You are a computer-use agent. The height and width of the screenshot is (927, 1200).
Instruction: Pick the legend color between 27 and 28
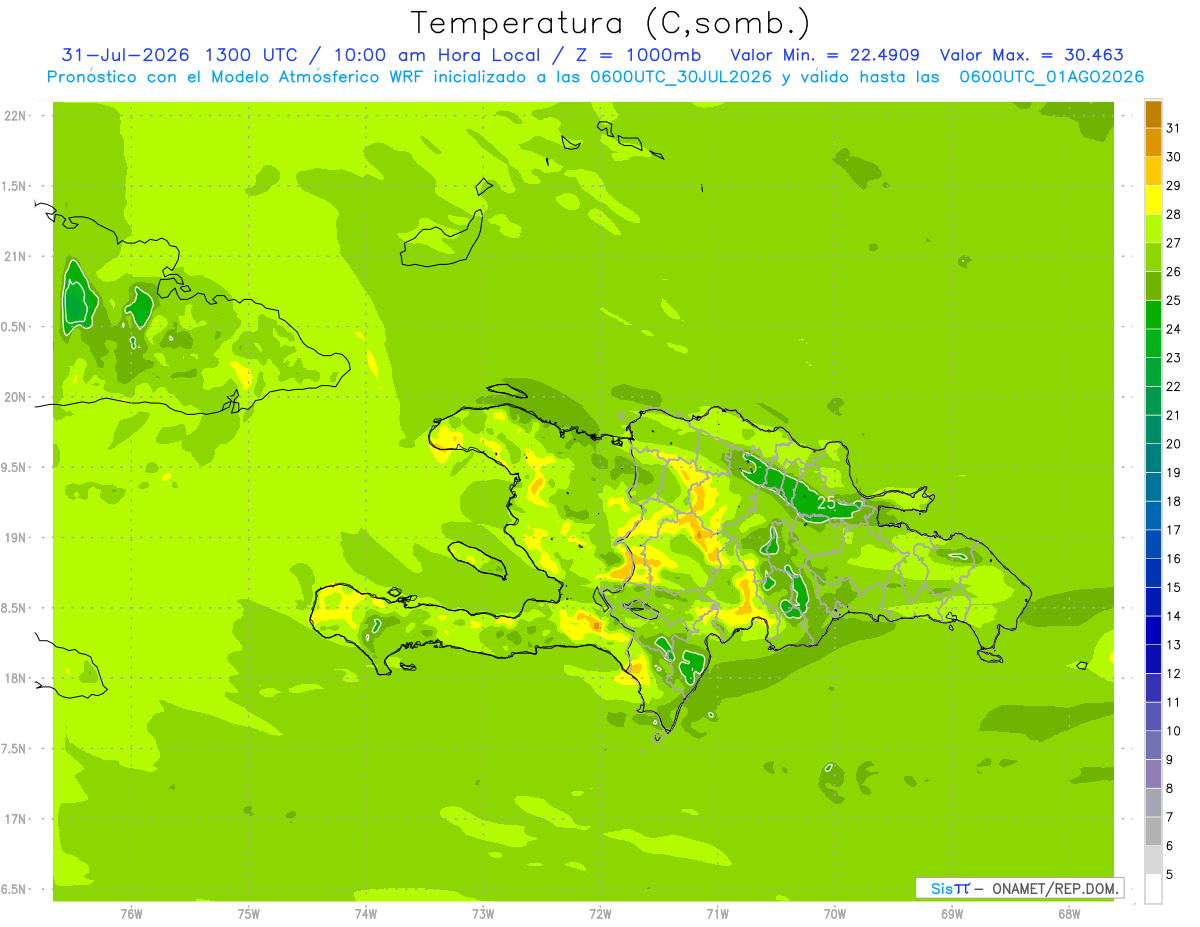[1153, 228]
